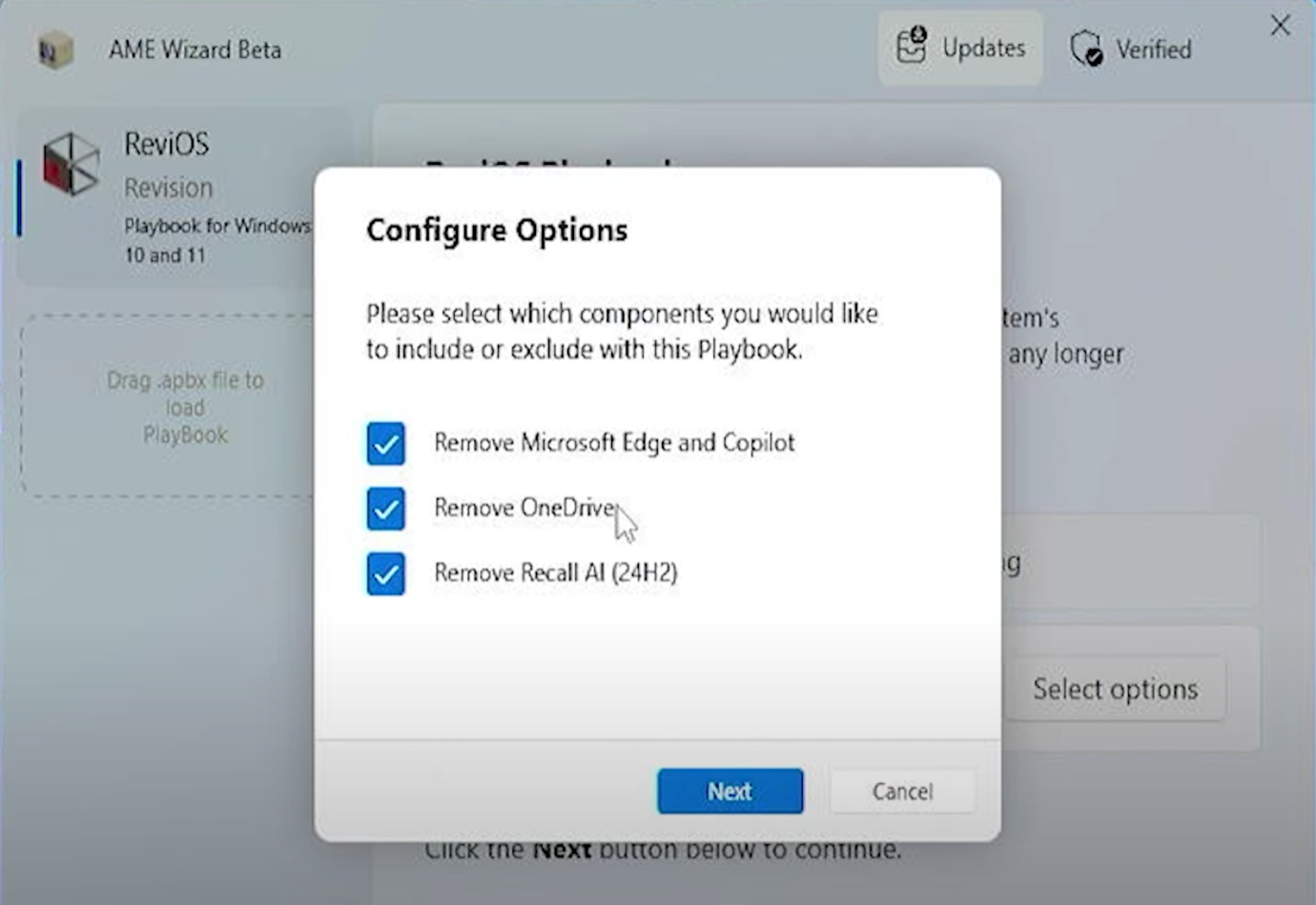This screenshot has width=1316, height=905.
Task: Click the AME Wizard app logo icon
Action: pos(54,50)
